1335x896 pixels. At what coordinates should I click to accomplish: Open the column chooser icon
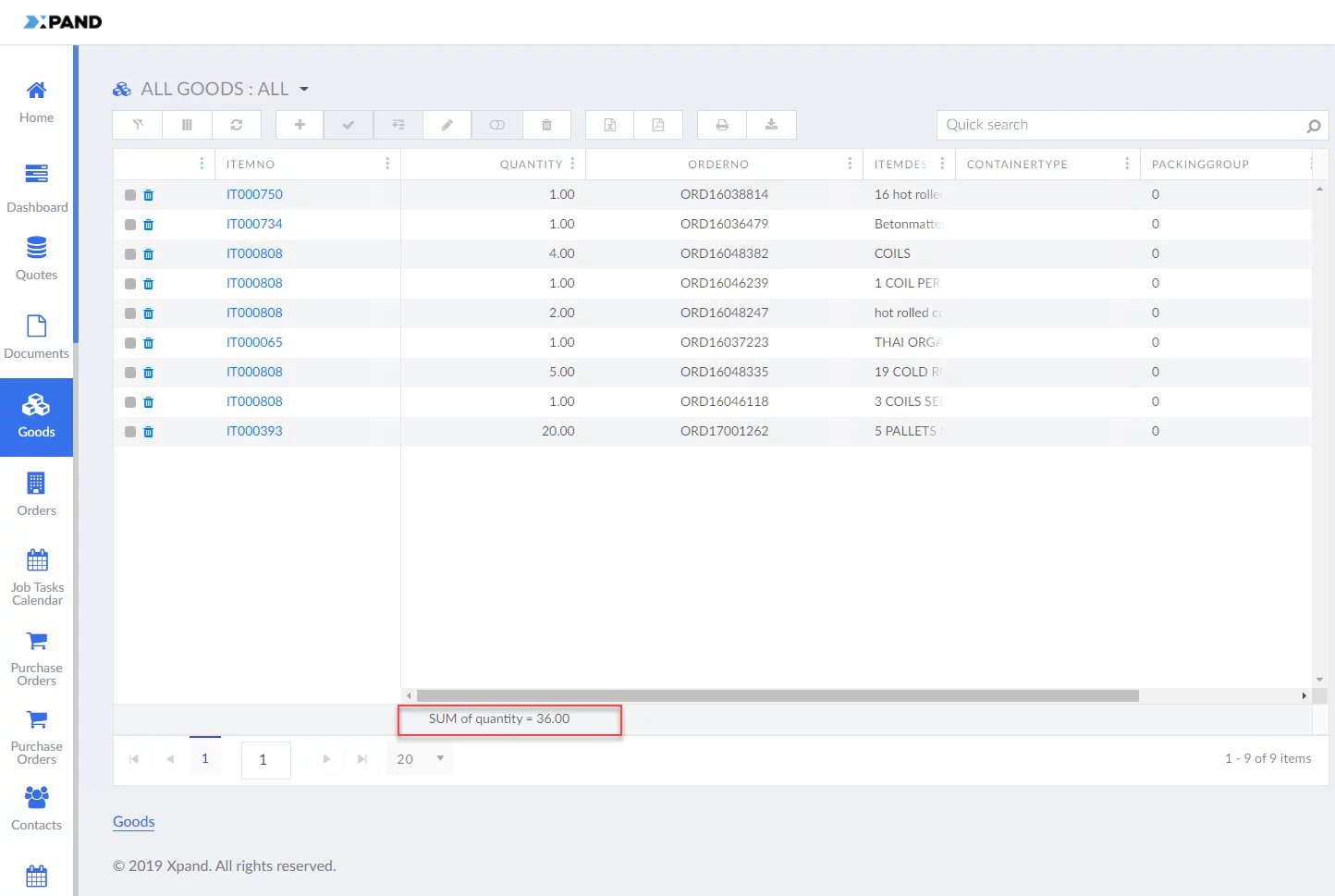pos(187,125)
